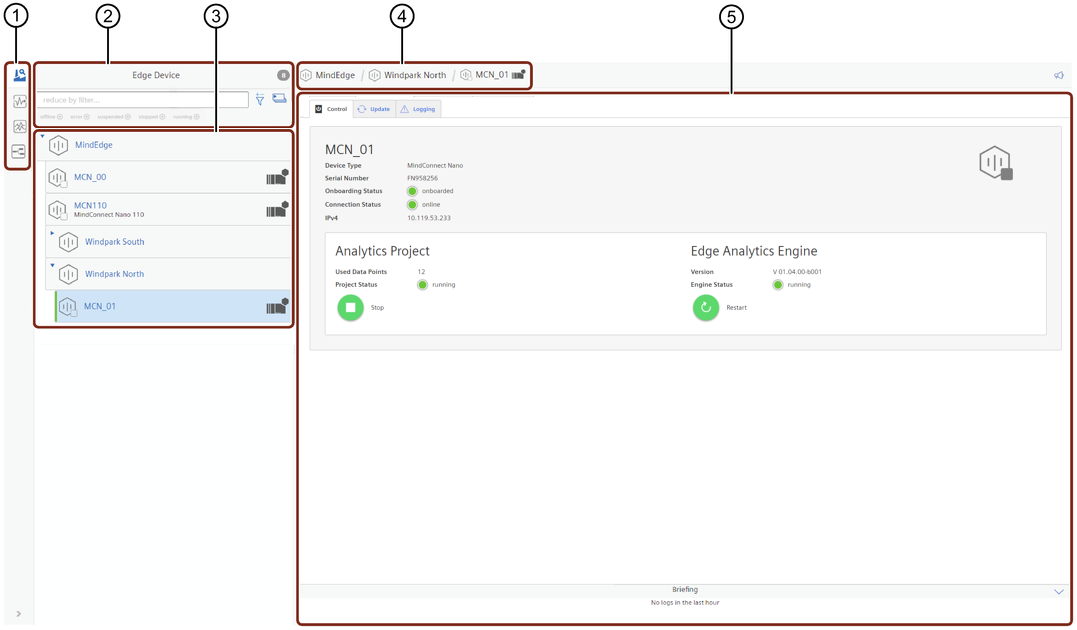Toggle the running filter chip

(x=186, y=117)
